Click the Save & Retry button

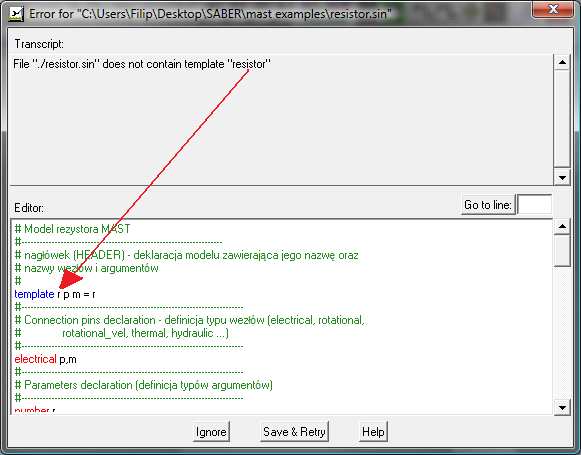(x=294, y=432)
